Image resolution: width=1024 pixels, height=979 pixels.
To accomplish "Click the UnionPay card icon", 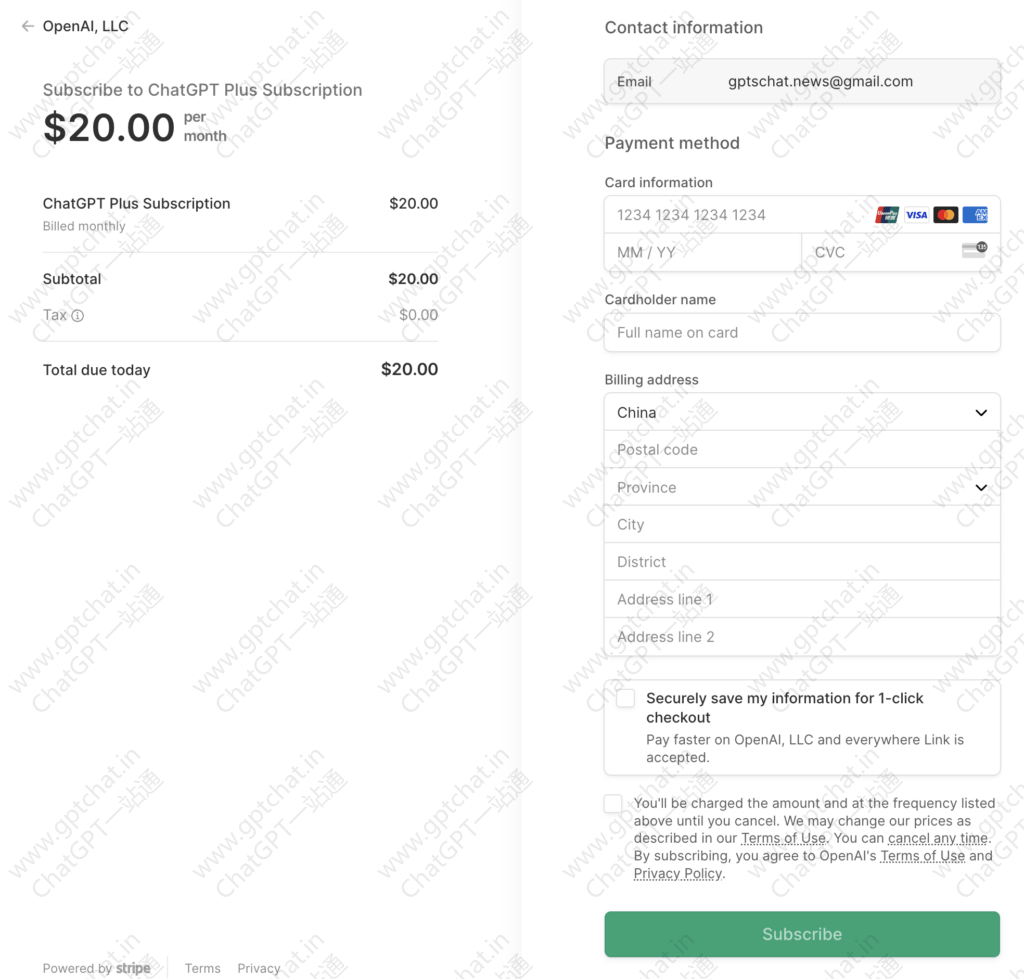I will tap(887, 215).
